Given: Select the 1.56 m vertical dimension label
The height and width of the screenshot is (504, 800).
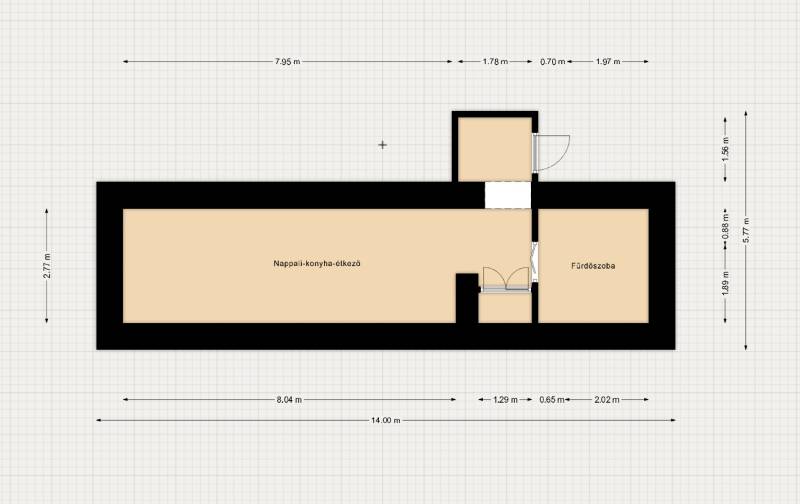Looking at the screenshot, I should pos(726,153).
